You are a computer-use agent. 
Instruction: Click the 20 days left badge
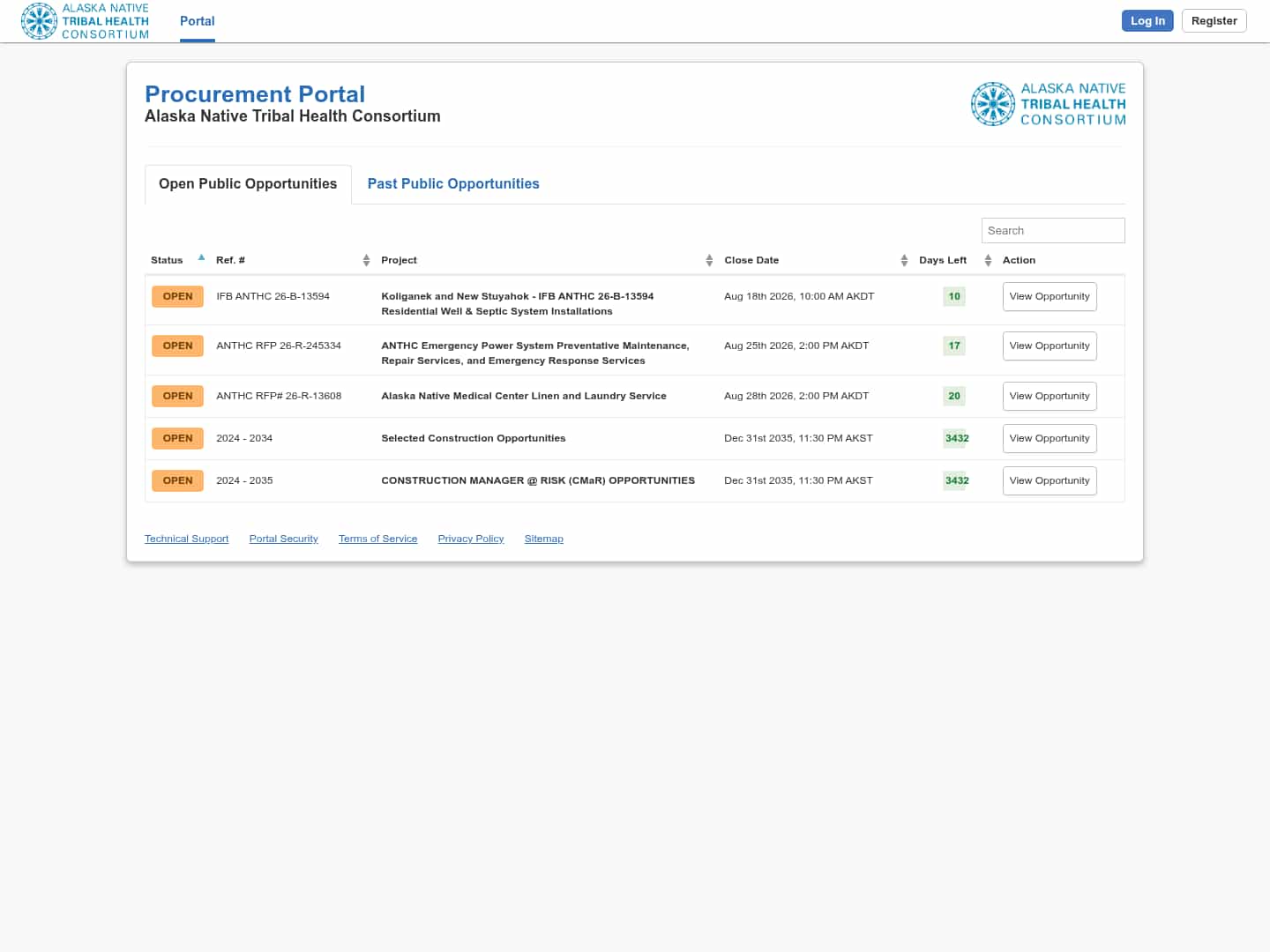pos(954,397)
